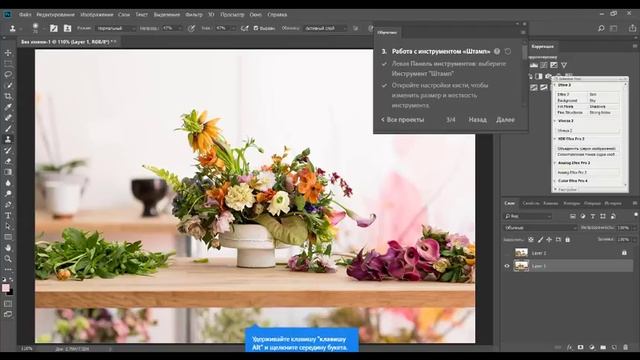
Task: Show Layer 2 via its visibility box
Action: [x=507, y=253]
